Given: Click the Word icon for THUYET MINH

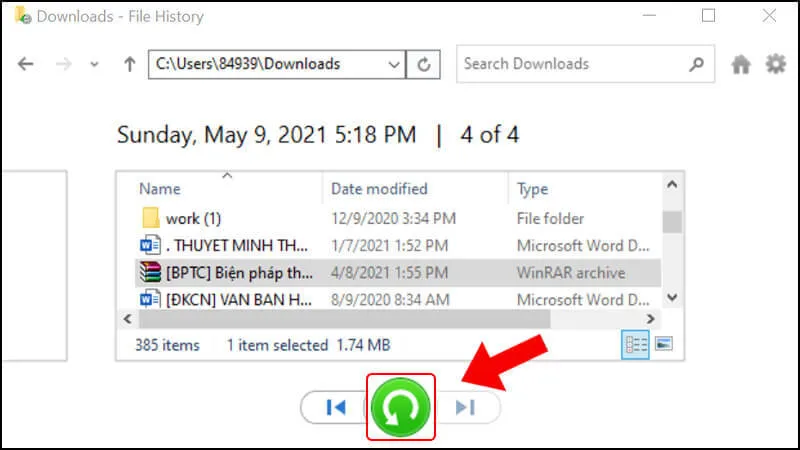Looking at the screenshot, I should click(151, 245).
